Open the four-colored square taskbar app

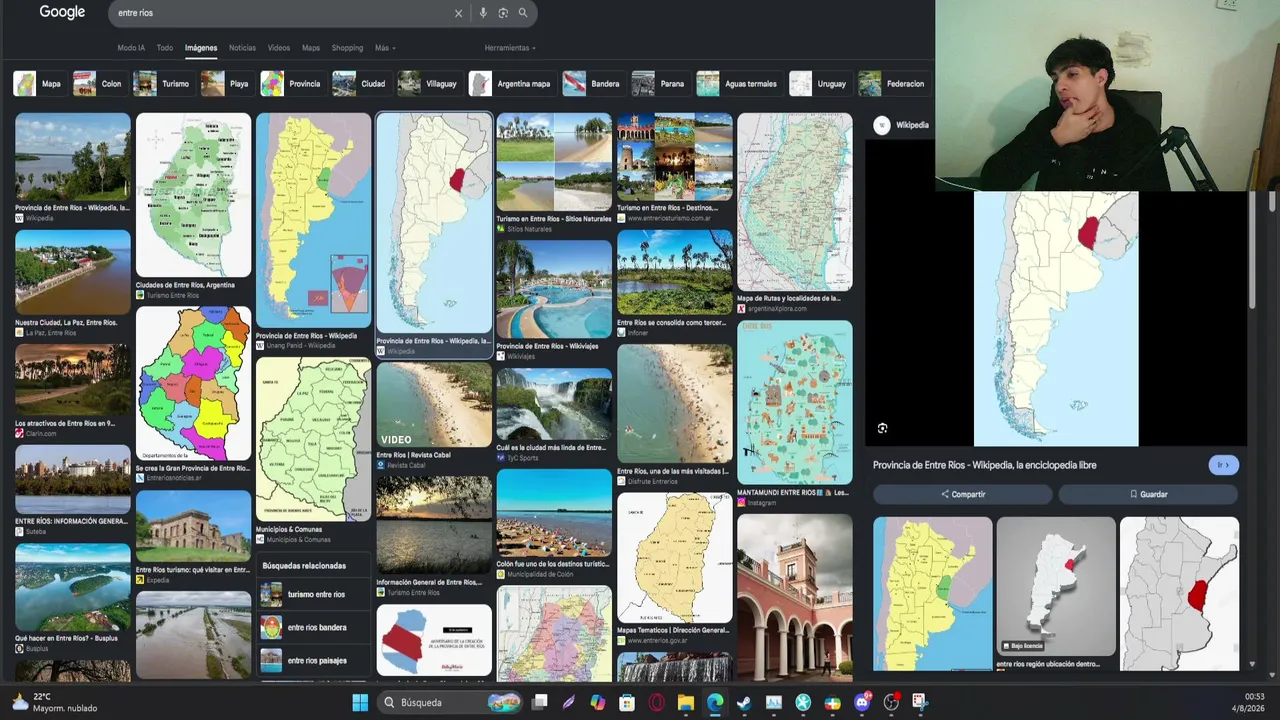pos(832,703)
